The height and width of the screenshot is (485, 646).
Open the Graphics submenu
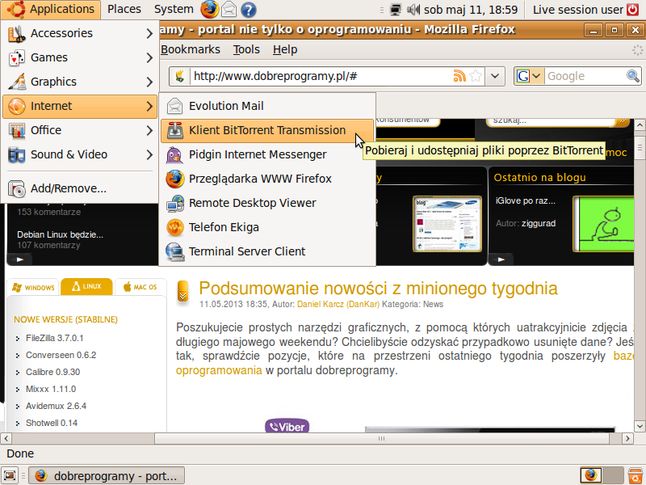point(80,82)
